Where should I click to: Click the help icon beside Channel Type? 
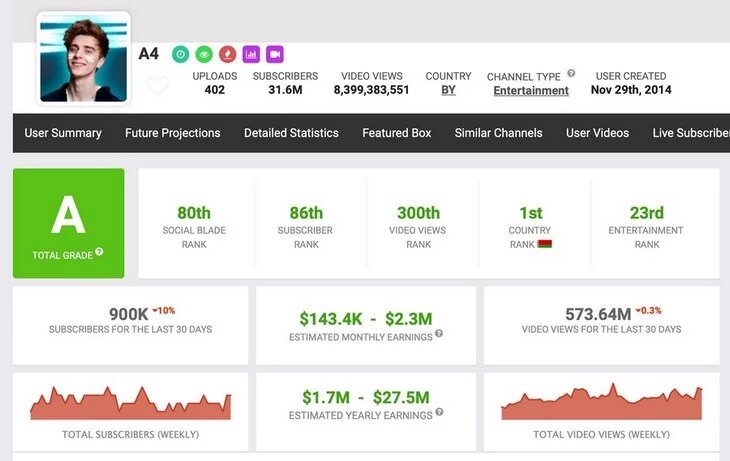pos(571,73)
